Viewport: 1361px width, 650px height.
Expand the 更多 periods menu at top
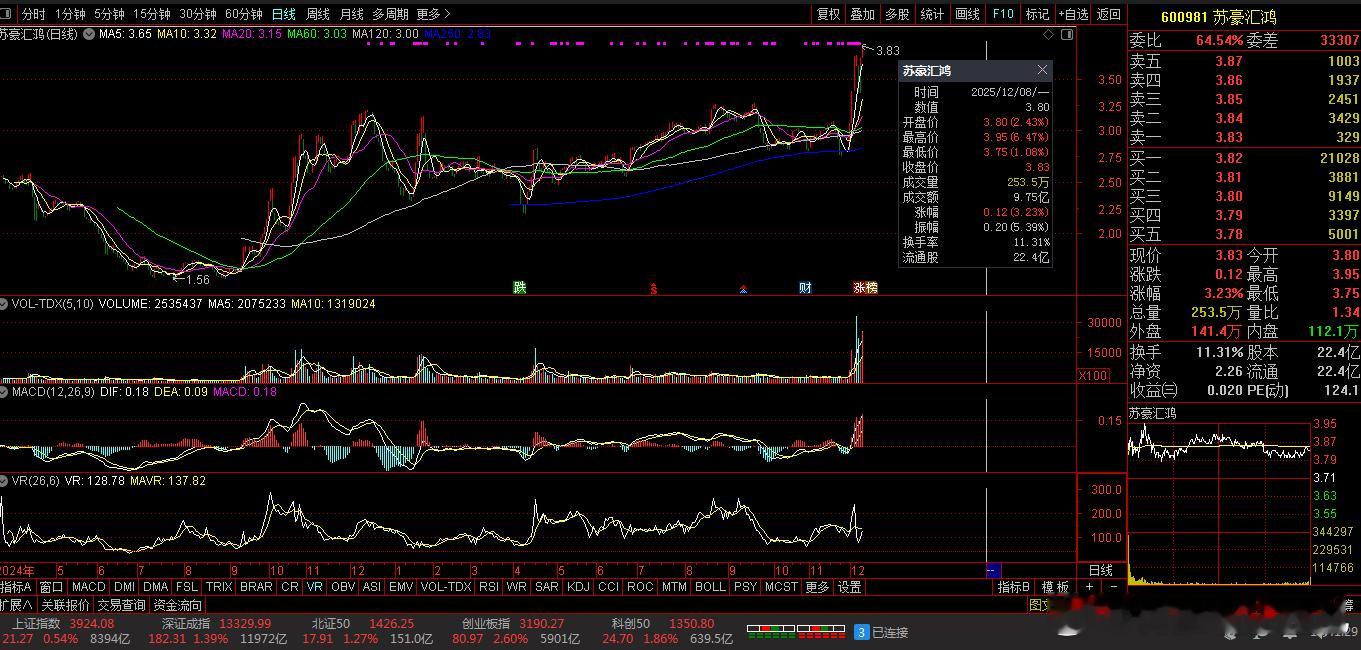click(x=433, y=14)
